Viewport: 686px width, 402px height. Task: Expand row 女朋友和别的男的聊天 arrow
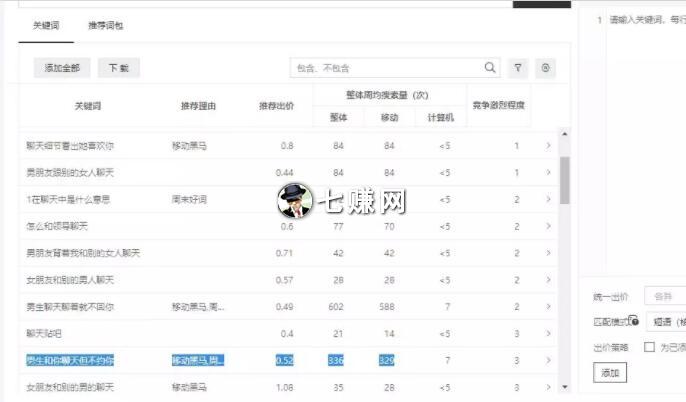[x=549, y=387]
